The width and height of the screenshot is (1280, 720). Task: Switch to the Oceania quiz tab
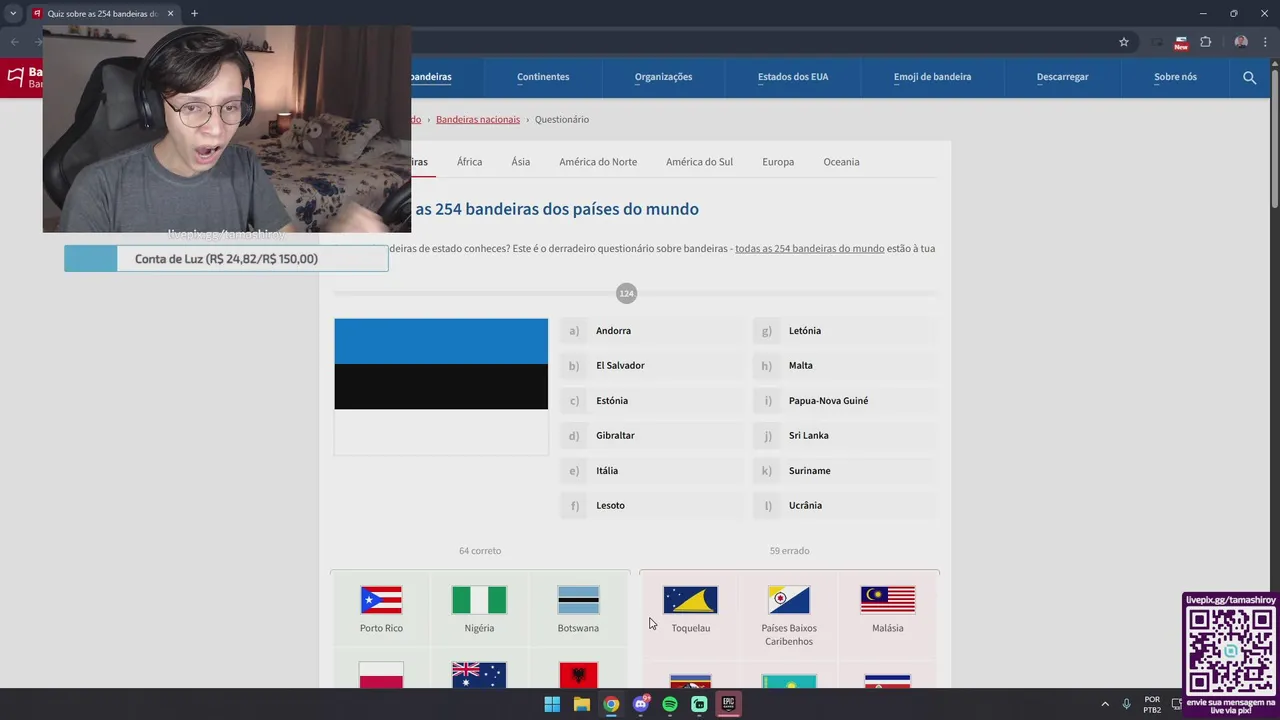point(841,162)
